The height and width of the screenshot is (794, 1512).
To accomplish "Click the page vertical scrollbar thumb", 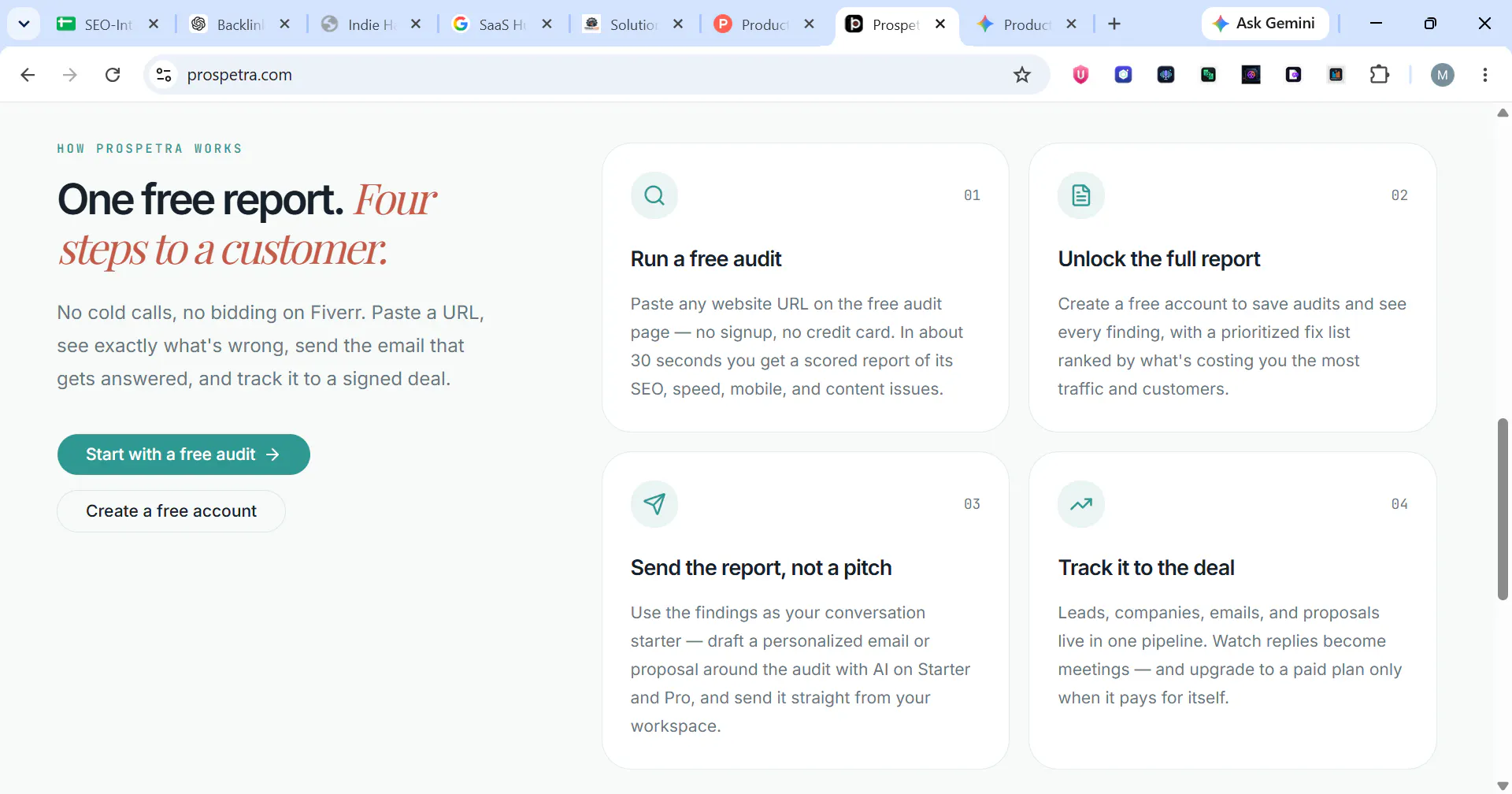I will (1503, 509).
